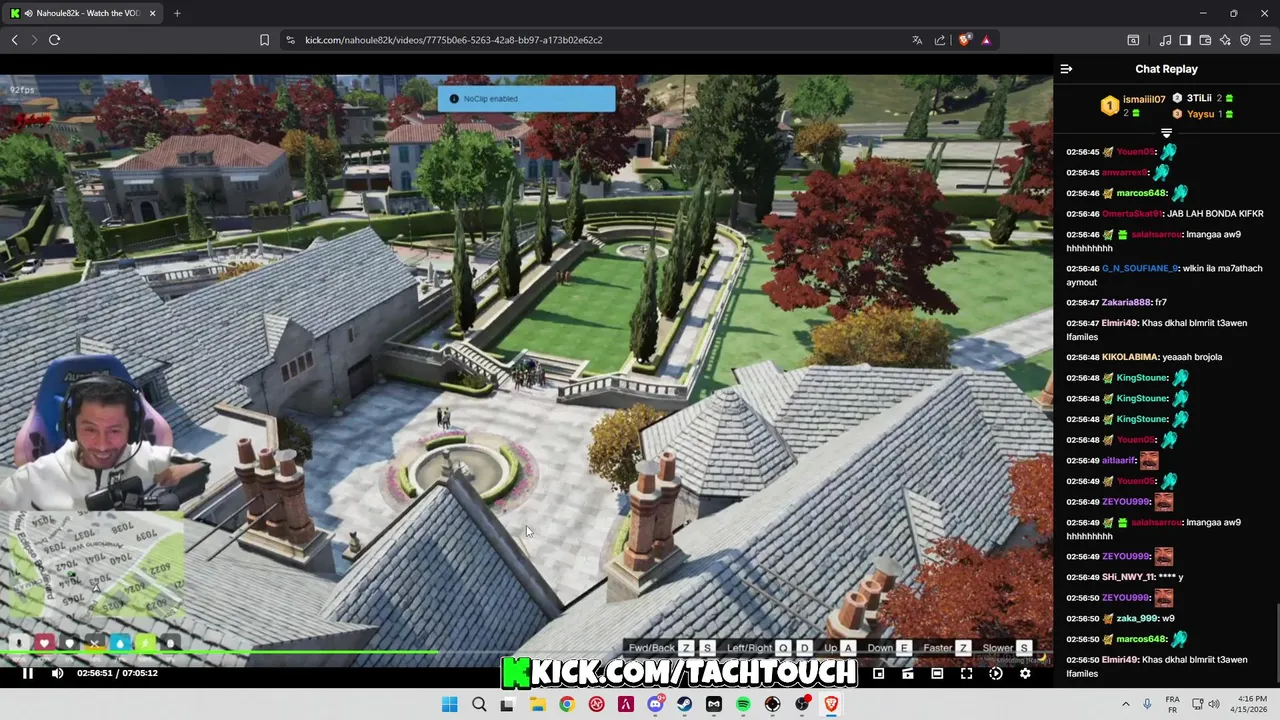Image resolution: width=1280 pixels, height=720 pixels.
Task: Select the 02:56:51 / 07:05:12 time display
Action: [117, 673]
